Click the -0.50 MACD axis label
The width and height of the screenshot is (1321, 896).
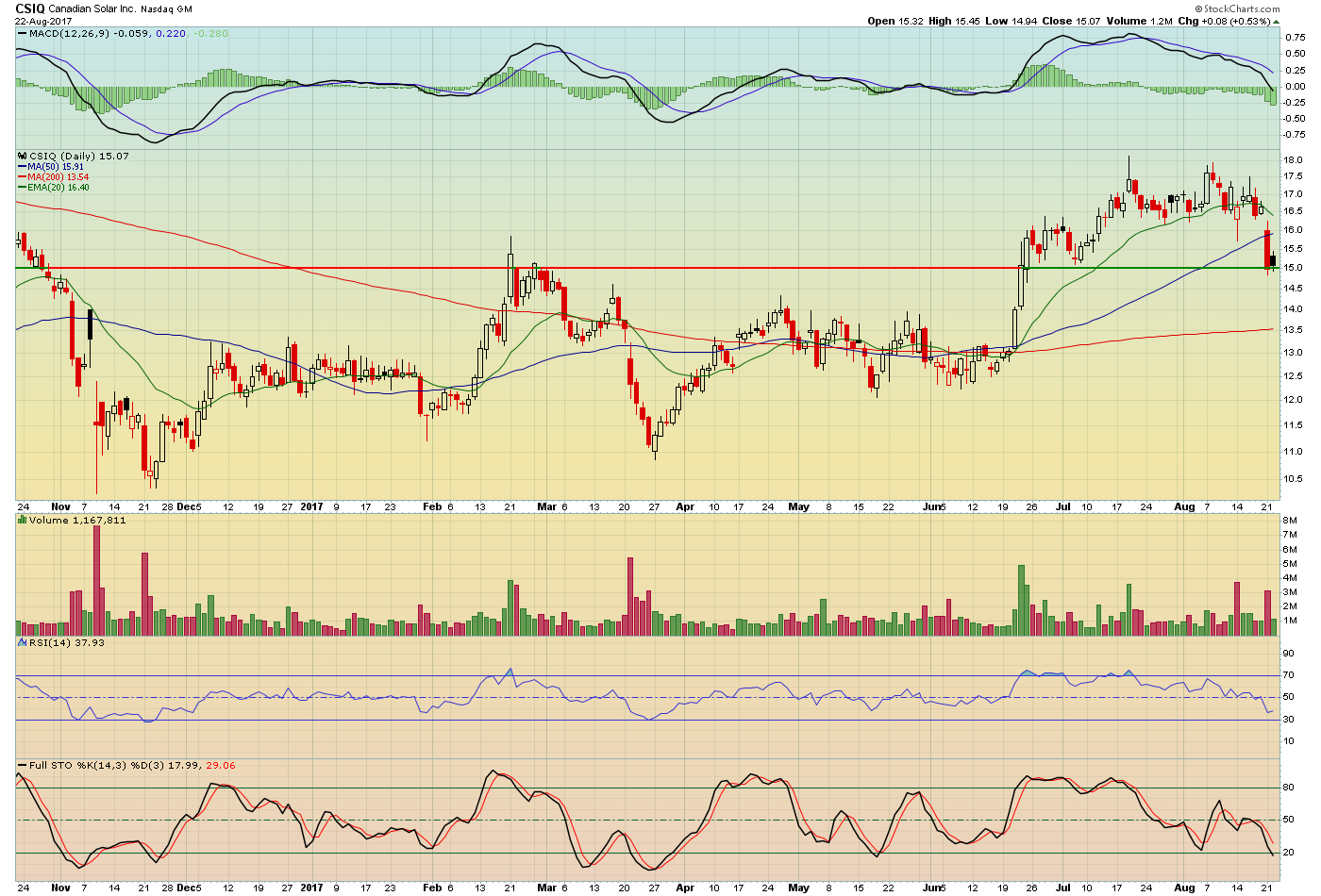point(1293,119)
